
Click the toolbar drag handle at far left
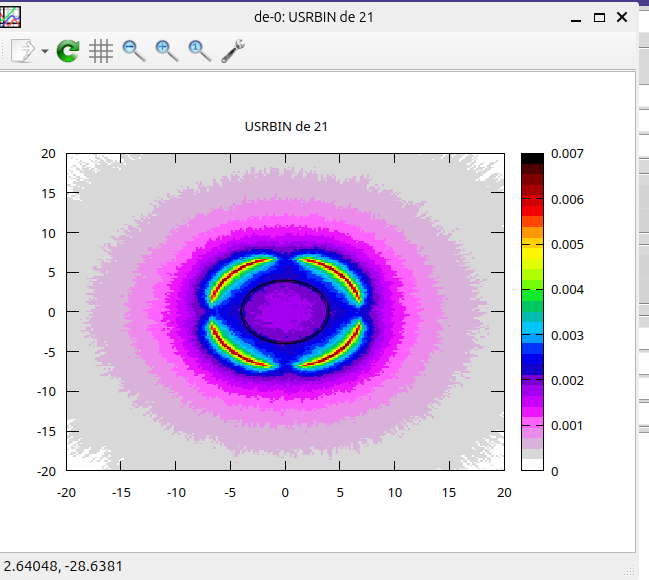coord(3,51)
